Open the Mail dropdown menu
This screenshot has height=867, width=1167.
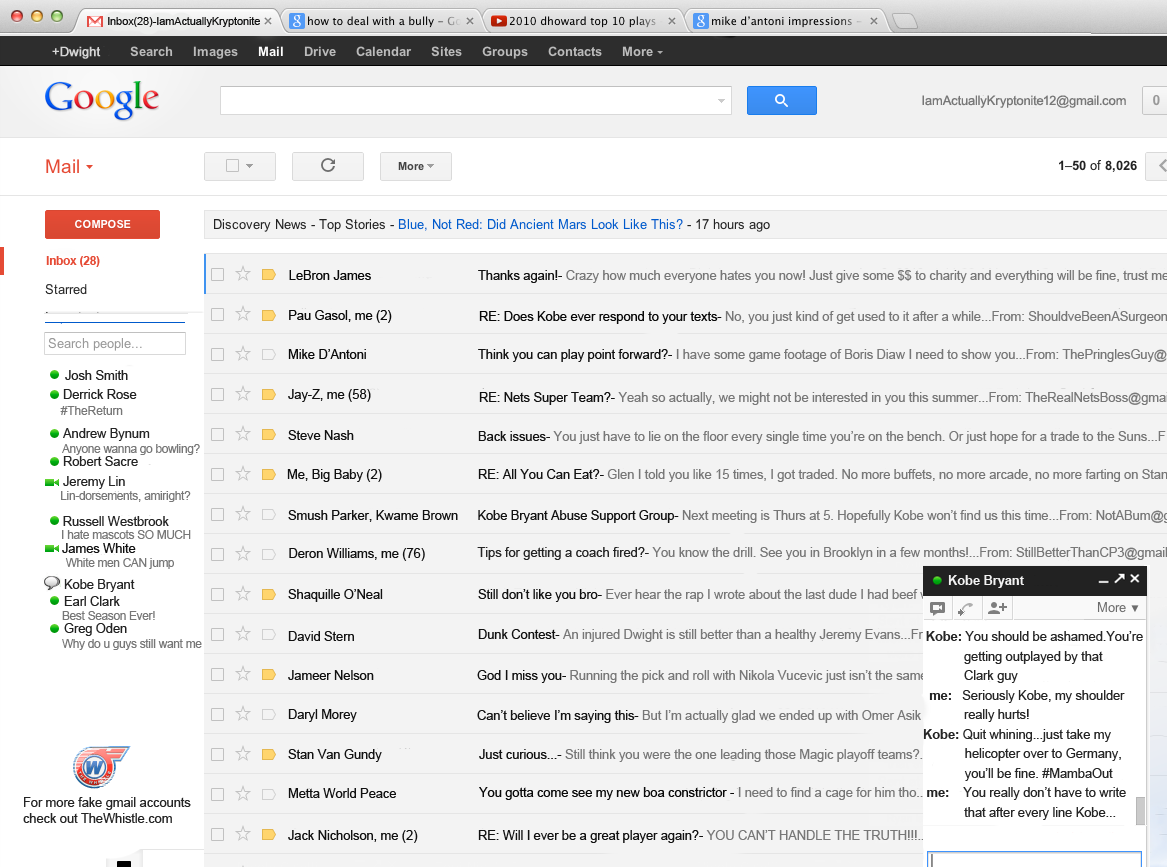point(69,167)
